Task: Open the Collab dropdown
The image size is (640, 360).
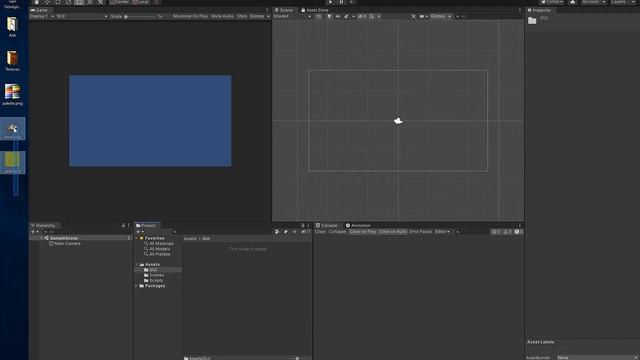Action: tap(552, 2)
